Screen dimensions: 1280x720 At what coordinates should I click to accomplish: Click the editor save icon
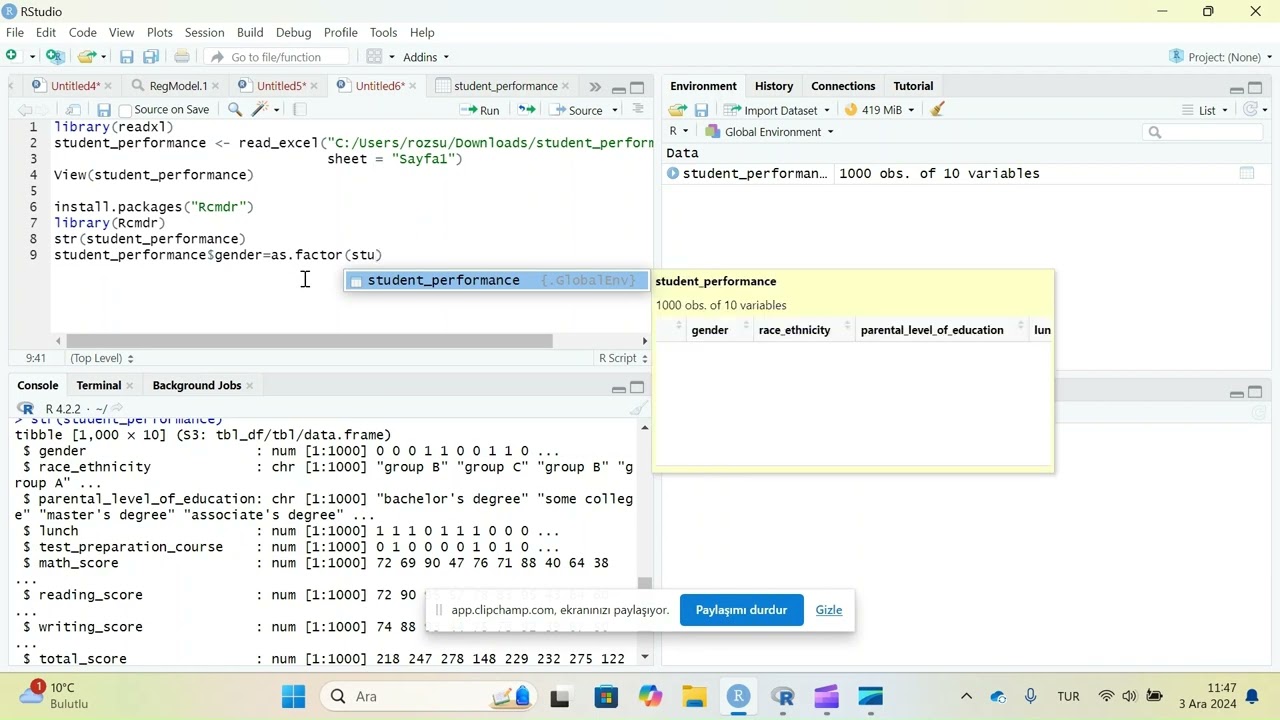tap(104, 110)
